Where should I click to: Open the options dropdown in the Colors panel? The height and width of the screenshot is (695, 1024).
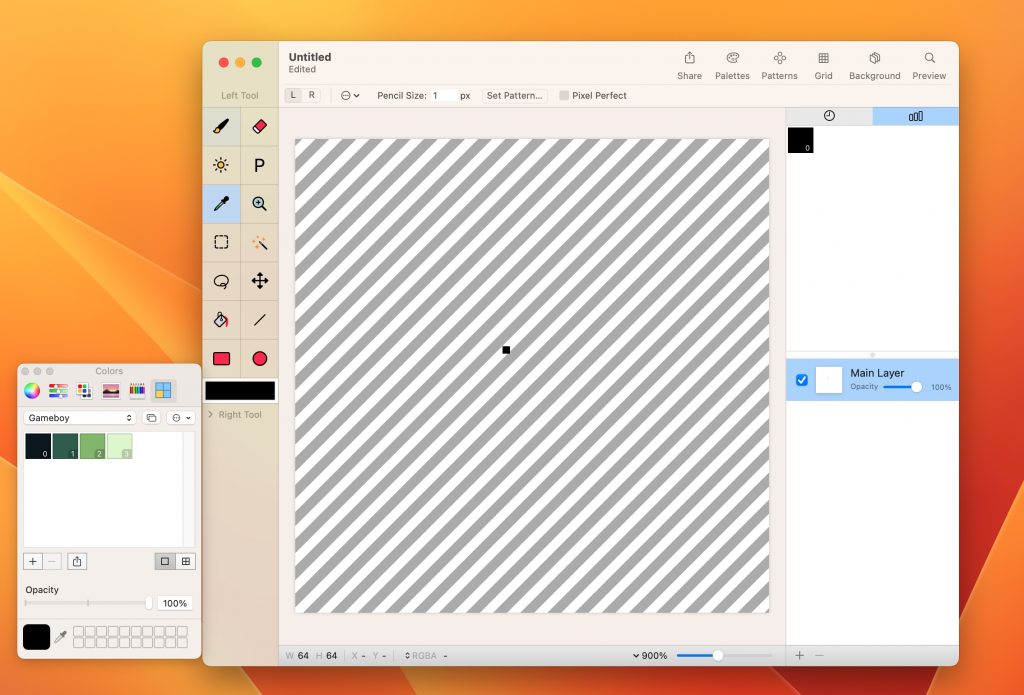(180, 418)
